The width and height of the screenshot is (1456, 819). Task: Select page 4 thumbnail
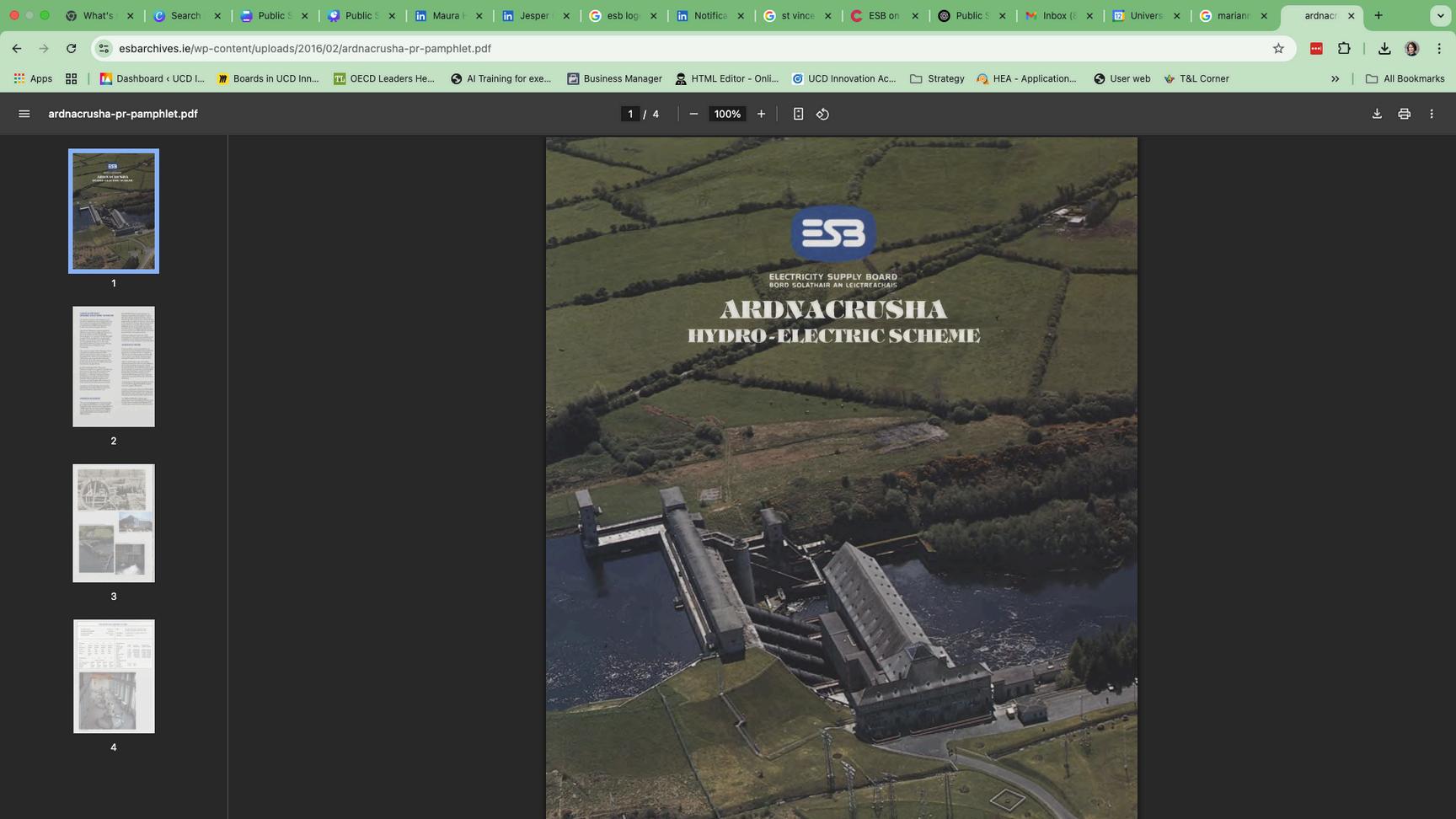tap(114, 677)
